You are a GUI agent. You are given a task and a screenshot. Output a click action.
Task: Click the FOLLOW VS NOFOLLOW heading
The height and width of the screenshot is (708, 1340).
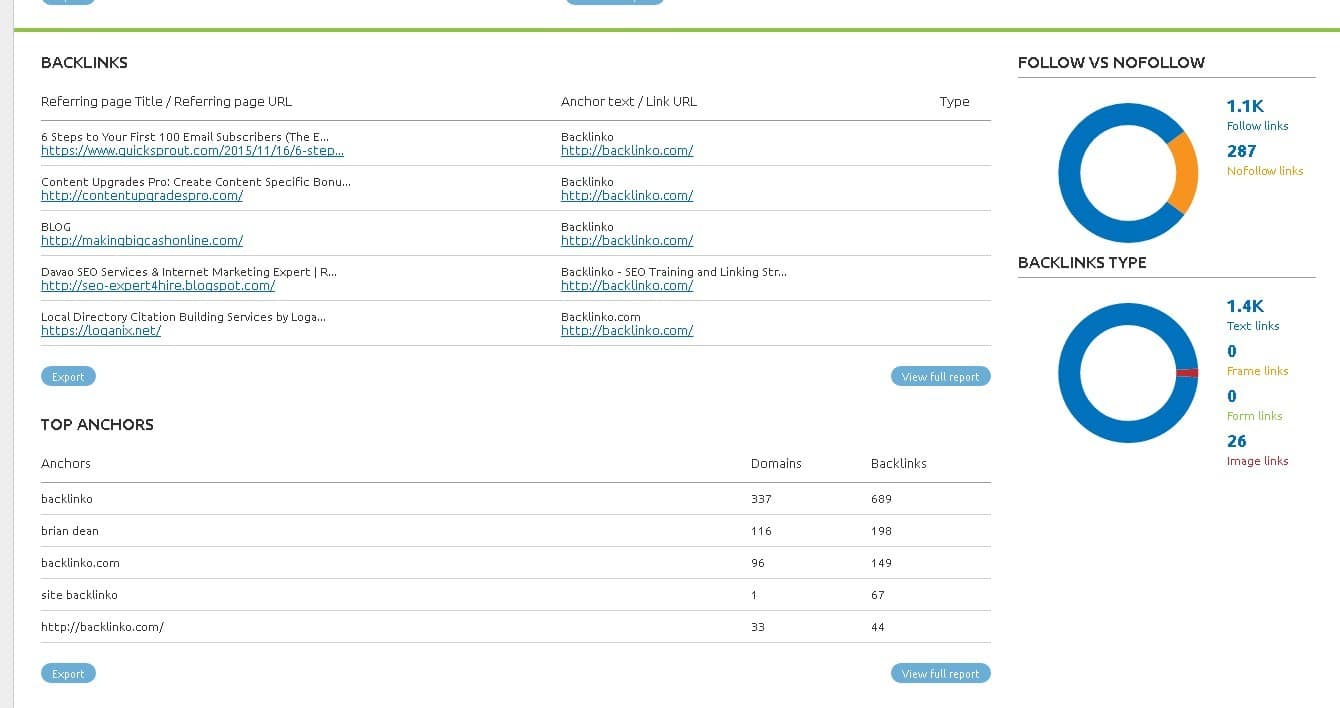[1111, 62]
